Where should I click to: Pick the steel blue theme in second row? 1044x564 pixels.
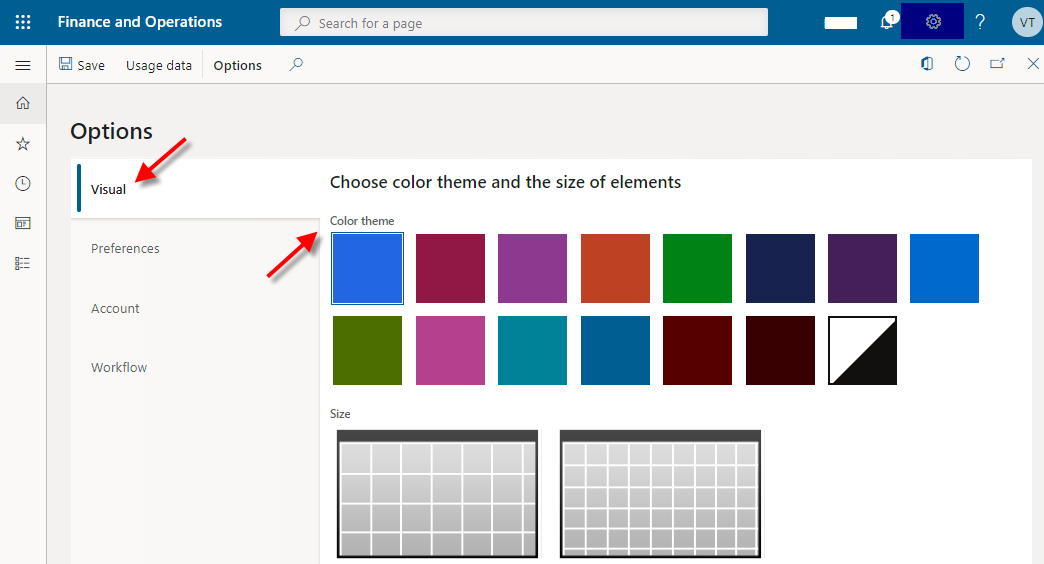click(615, 350)
